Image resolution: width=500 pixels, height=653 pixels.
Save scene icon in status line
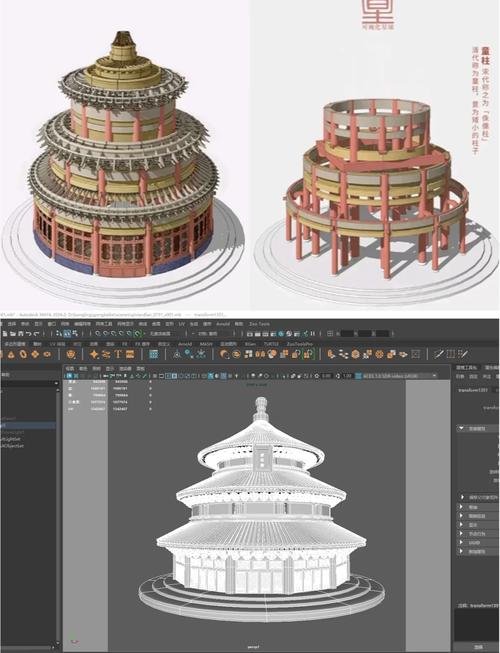[x=20, y=334]
